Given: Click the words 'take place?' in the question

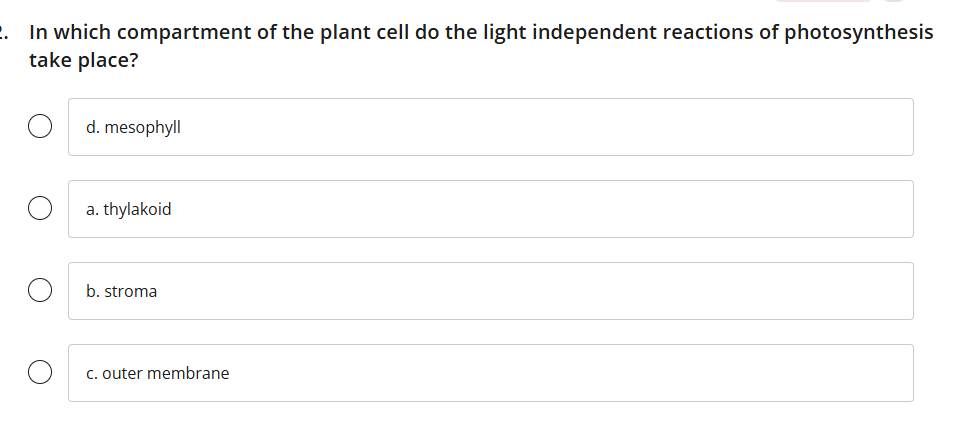Looking at the screenshot, I should tap(83, 58).
